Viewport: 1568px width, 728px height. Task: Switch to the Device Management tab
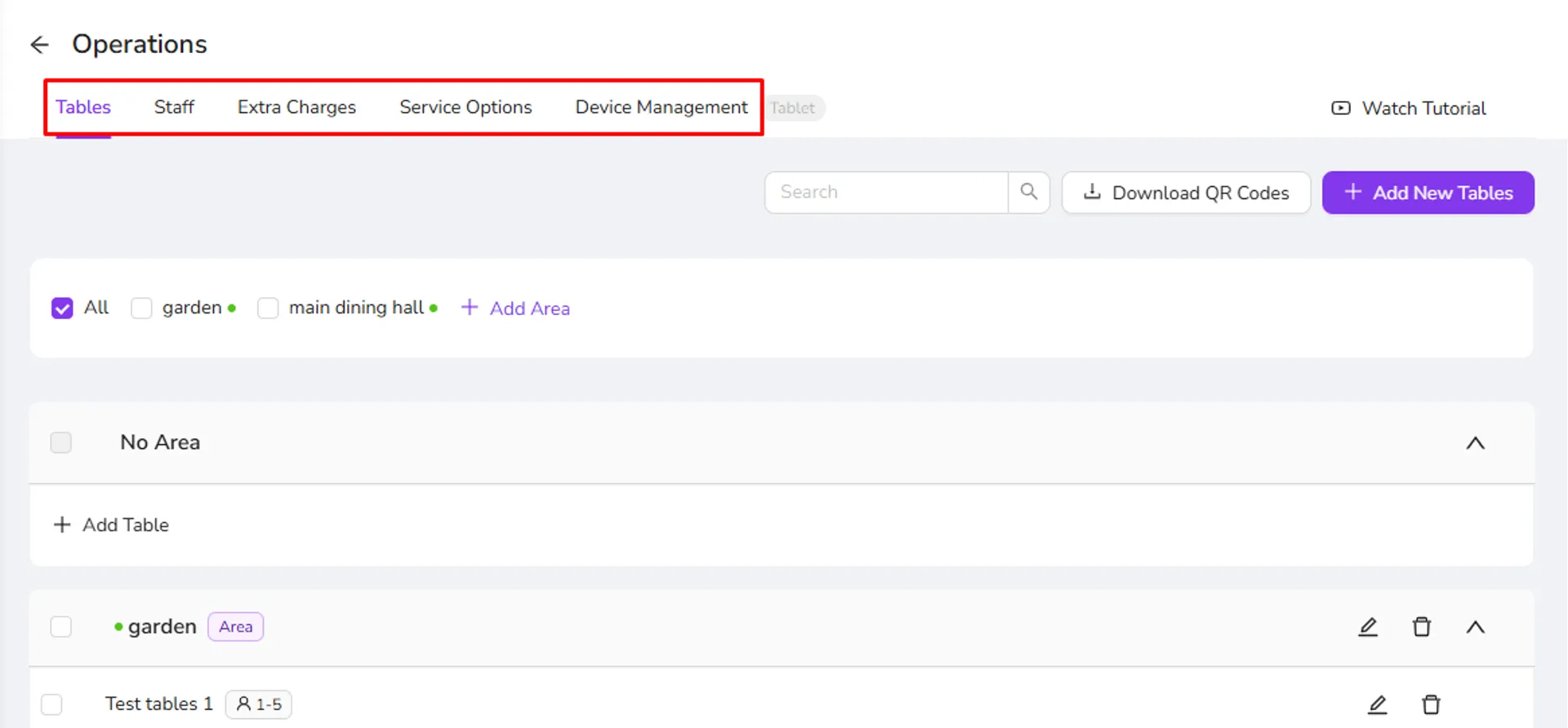(661, 107)
